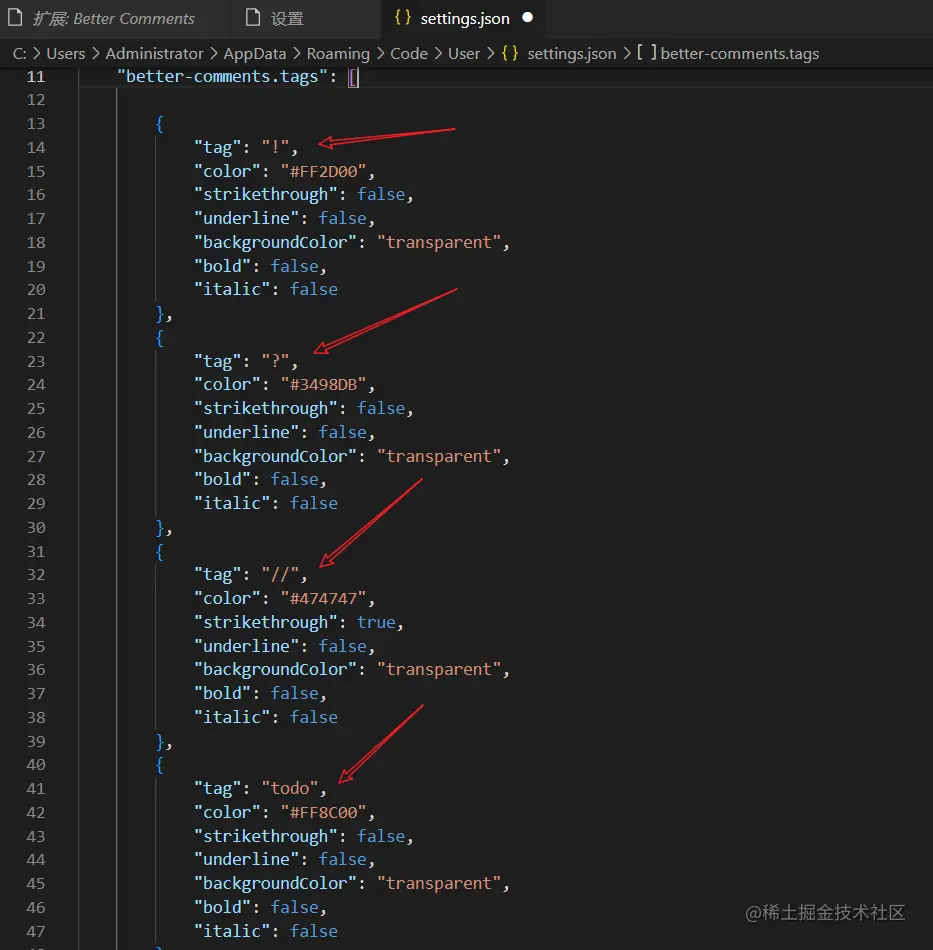Click the bold false value on line 46
Image resolution: width=933 pixels, height=950 pixels.
click(294, 908)
